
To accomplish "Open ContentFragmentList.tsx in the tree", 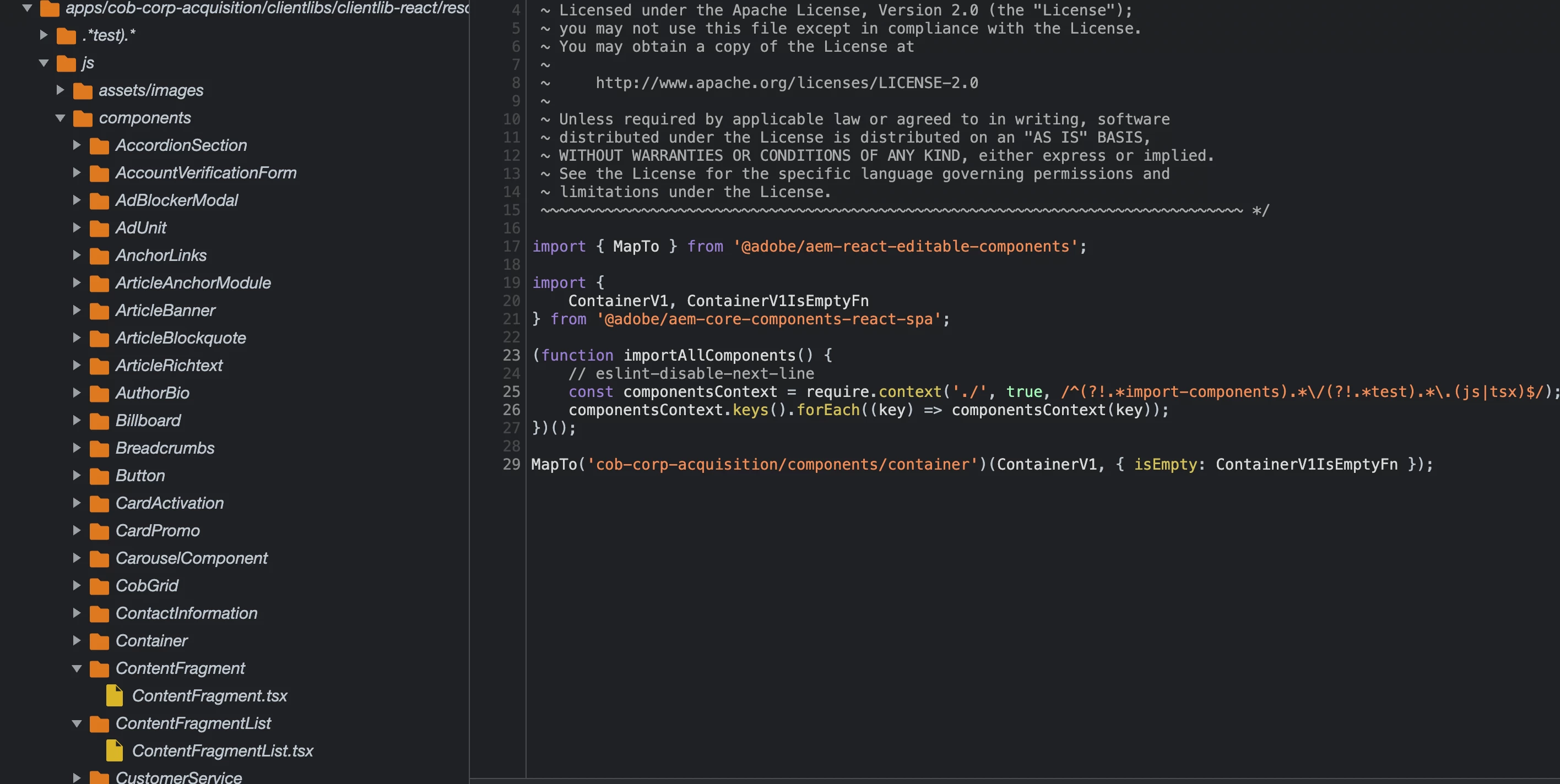I will click(222, 751).
